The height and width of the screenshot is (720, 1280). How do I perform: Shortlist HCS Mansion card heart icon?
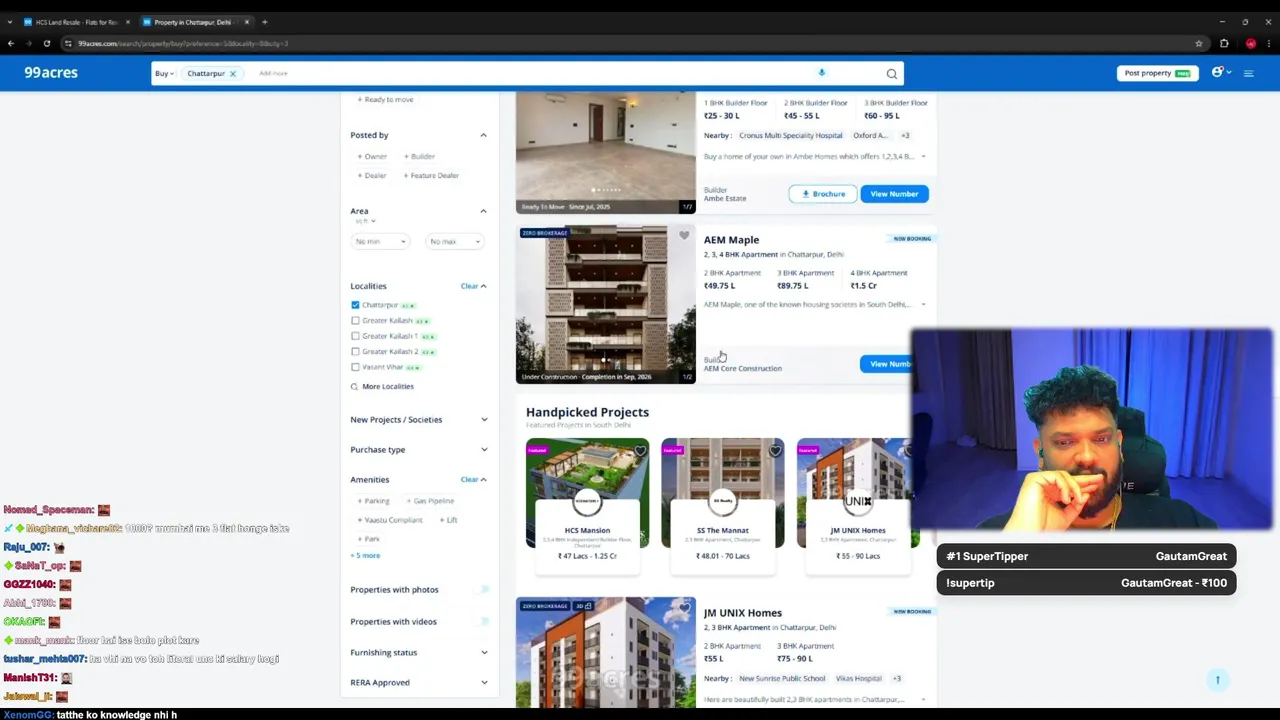[640, 451]
